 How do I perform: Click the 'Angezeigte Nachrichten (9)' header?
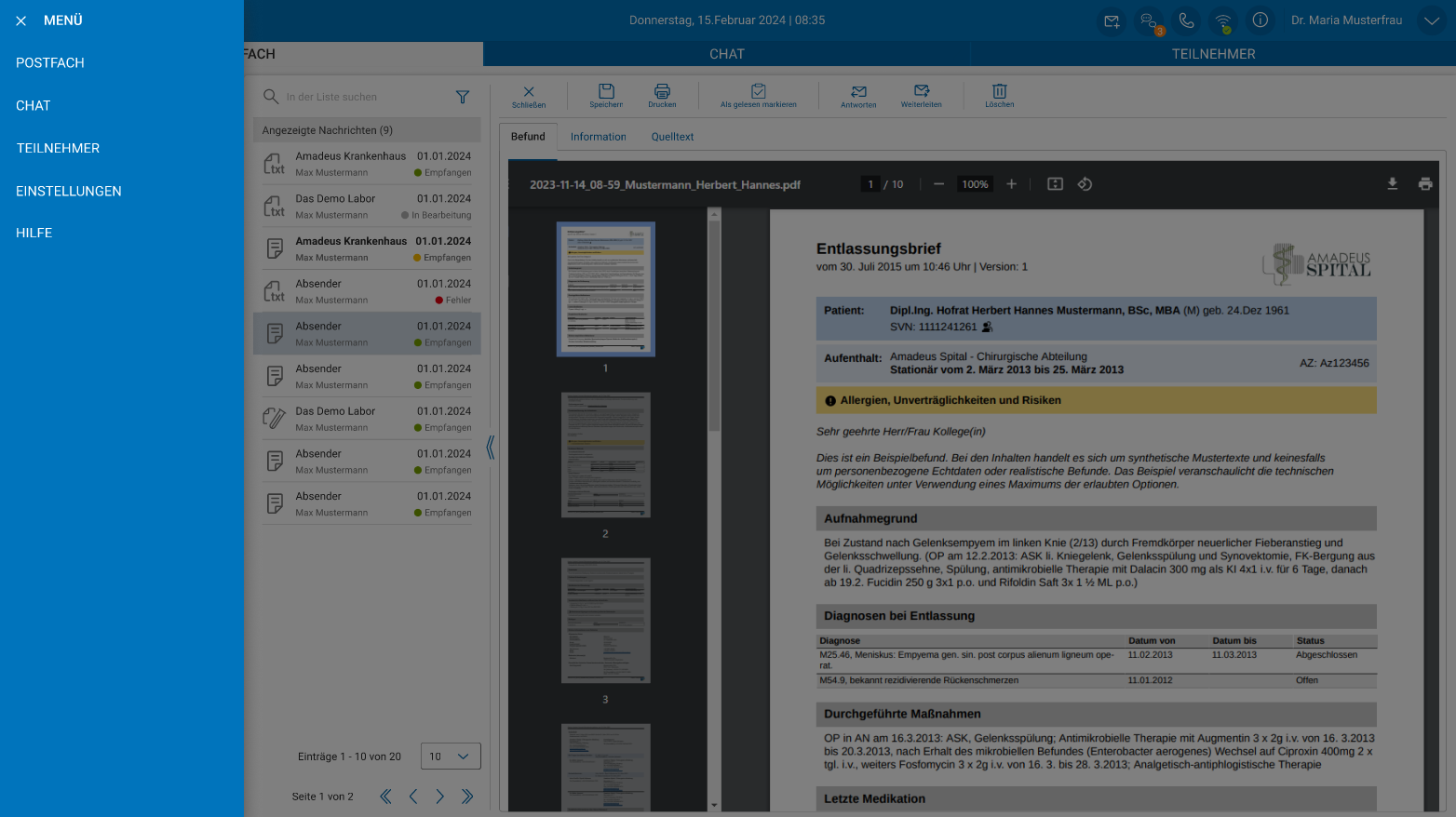pos(367,130)
